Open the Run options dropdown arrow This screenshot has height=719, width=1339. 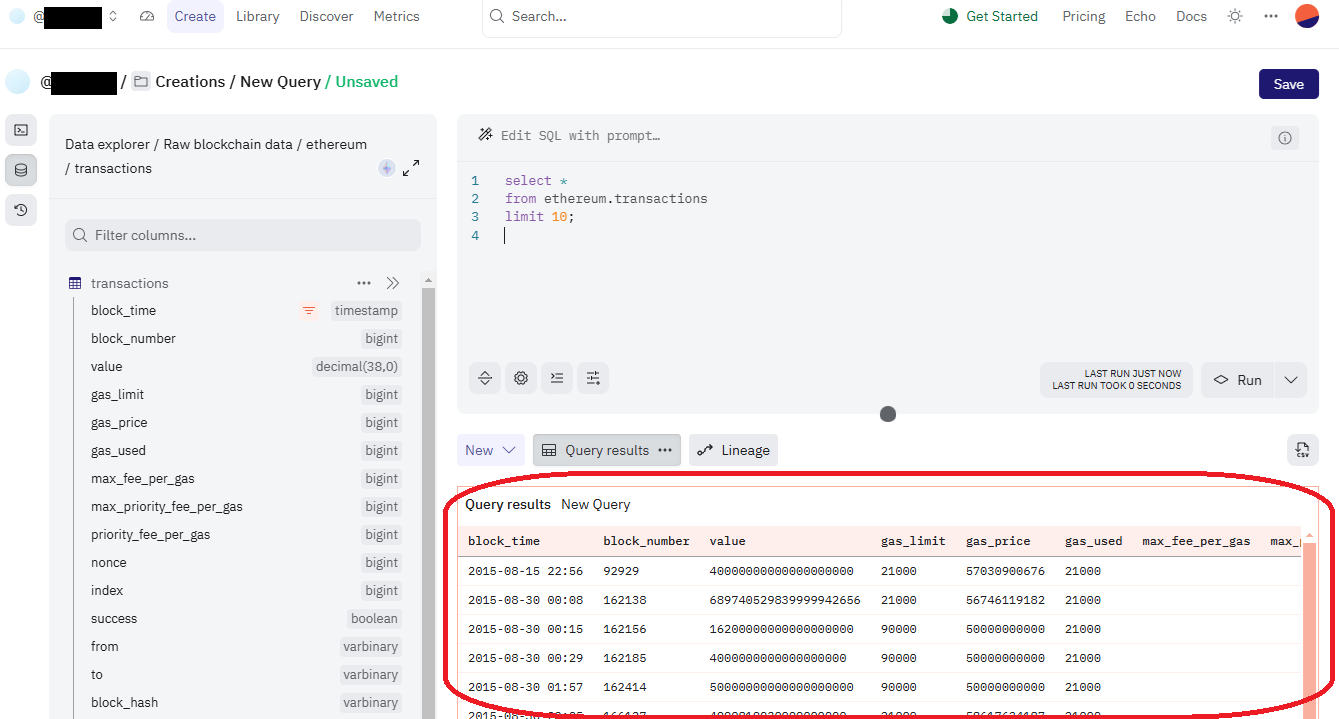[1291, 380]
